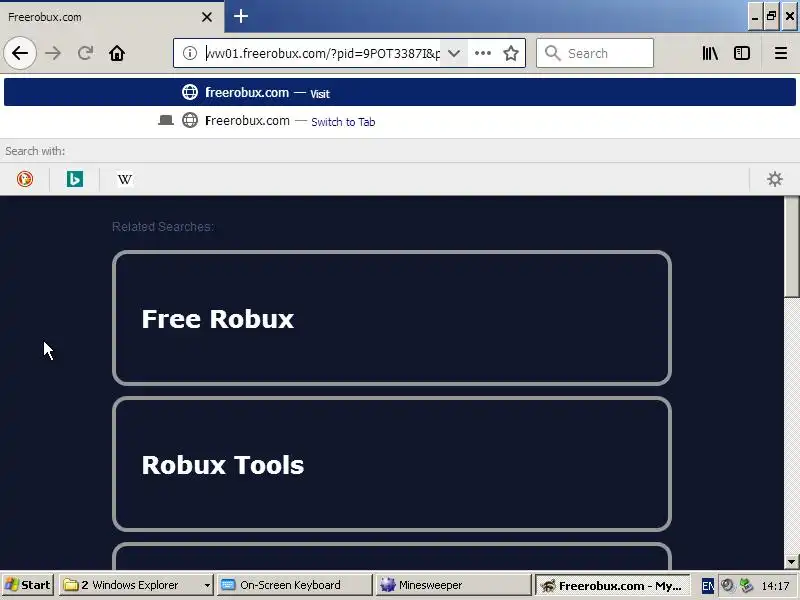Open the Robux Tools related search

click(392, 464)
